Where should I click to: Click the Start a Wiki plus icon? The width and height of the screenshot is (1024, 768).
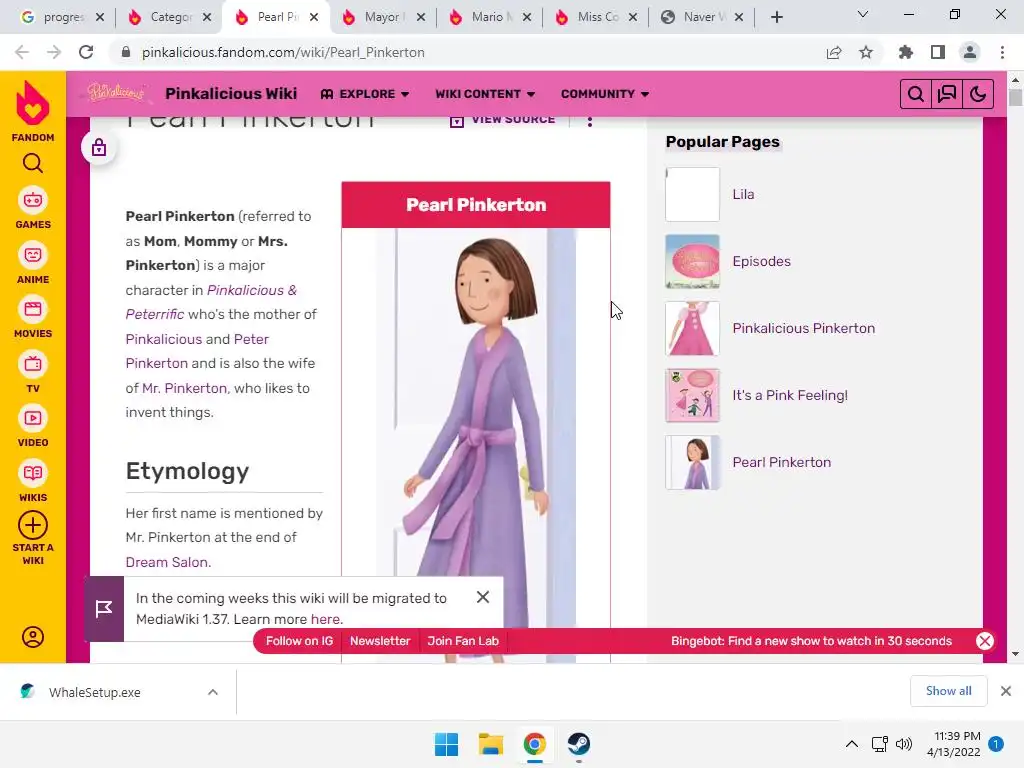coord(33,525)
